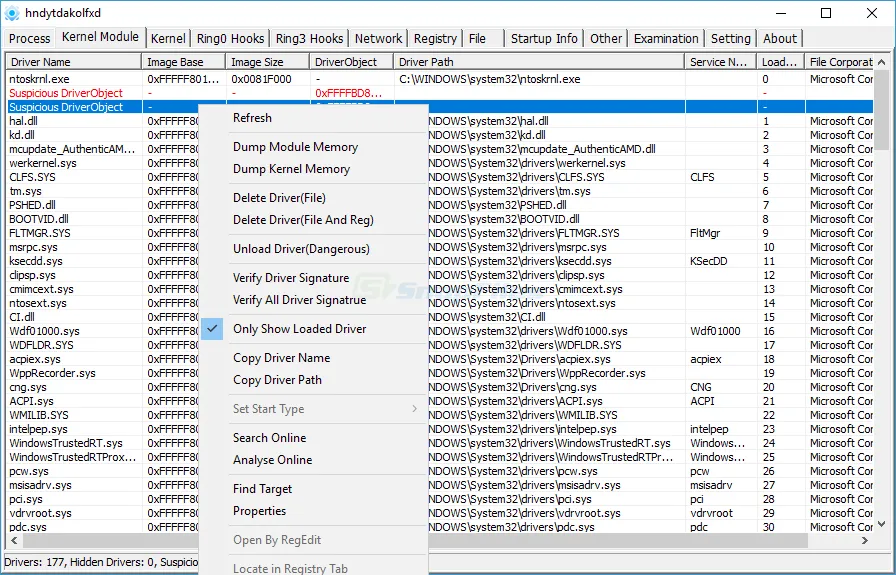
Task: Select Dump Module Memory
Action: pos(313,147)
